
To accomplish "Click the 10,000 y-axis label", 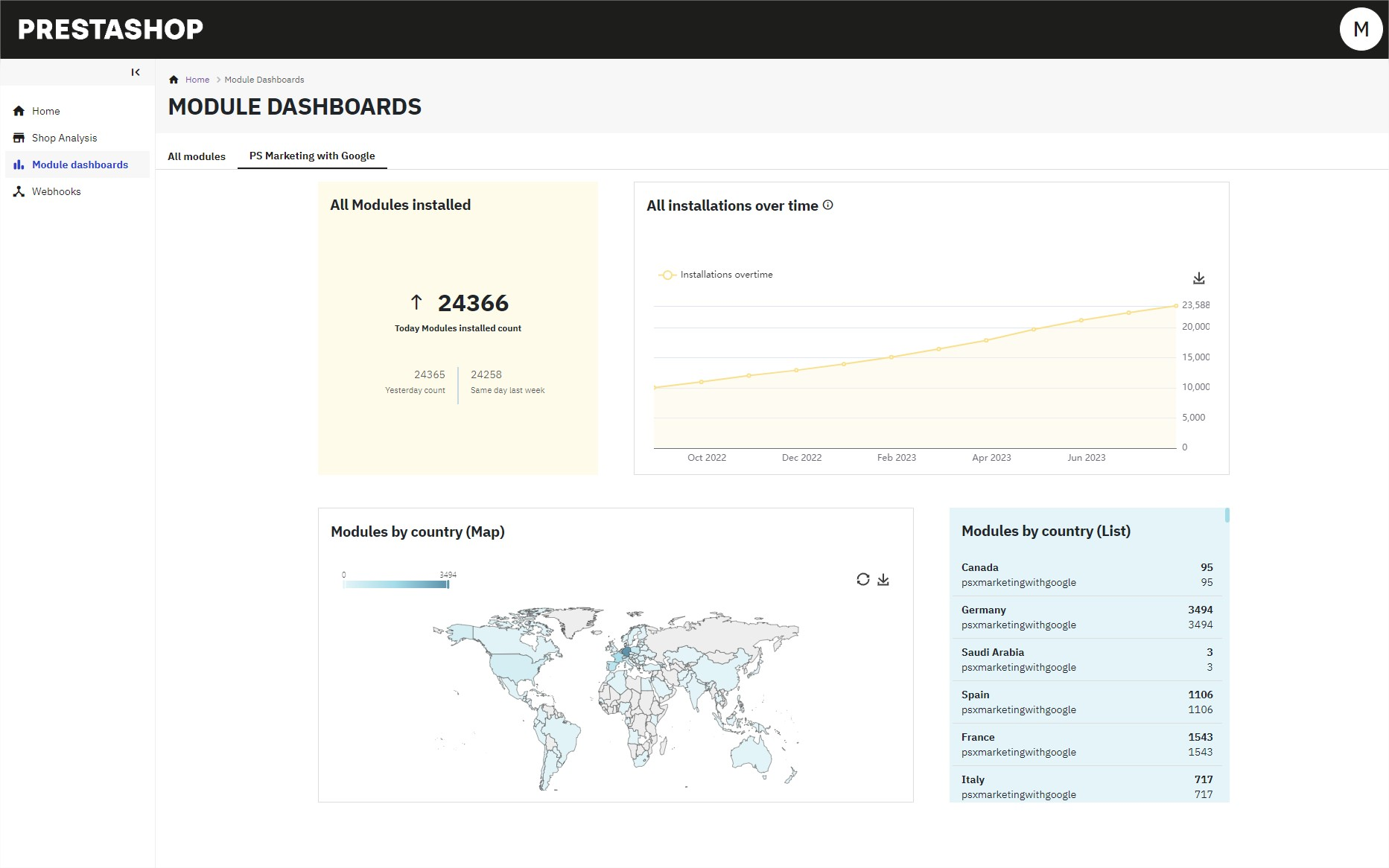I will (1196, 387).
